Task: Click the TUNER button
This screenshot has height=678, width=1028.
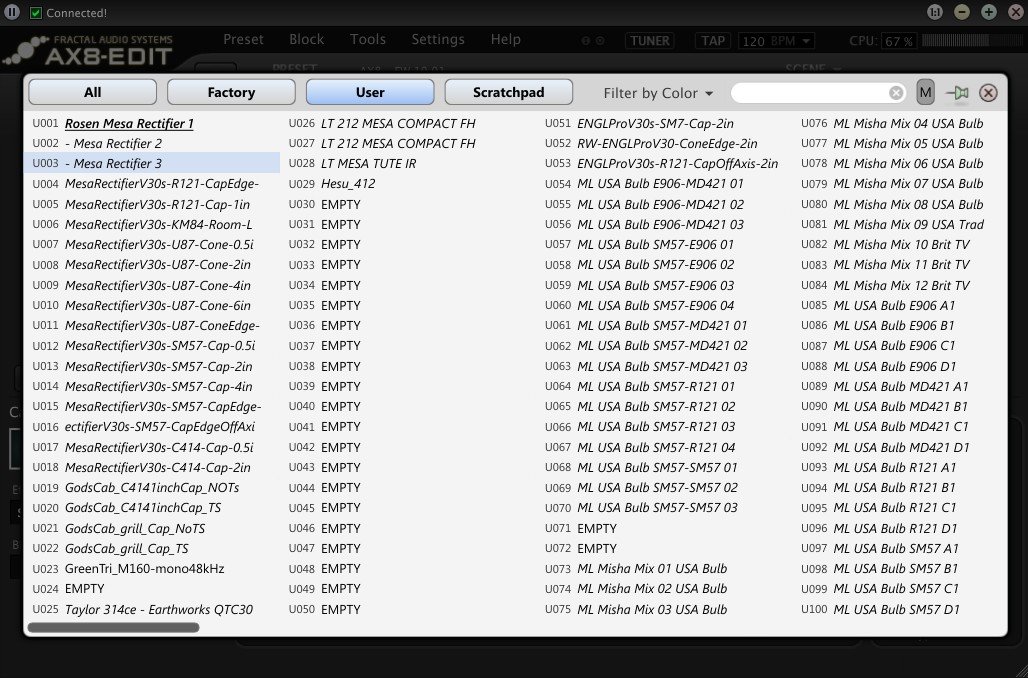Action: click(x=650, y=41)
